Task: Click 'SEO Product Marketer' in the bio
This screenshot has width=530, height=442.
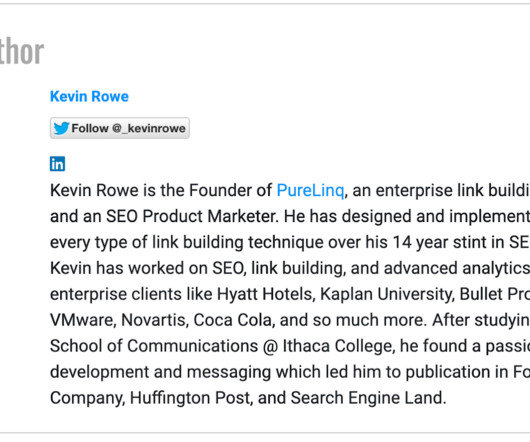Action: 191,216
